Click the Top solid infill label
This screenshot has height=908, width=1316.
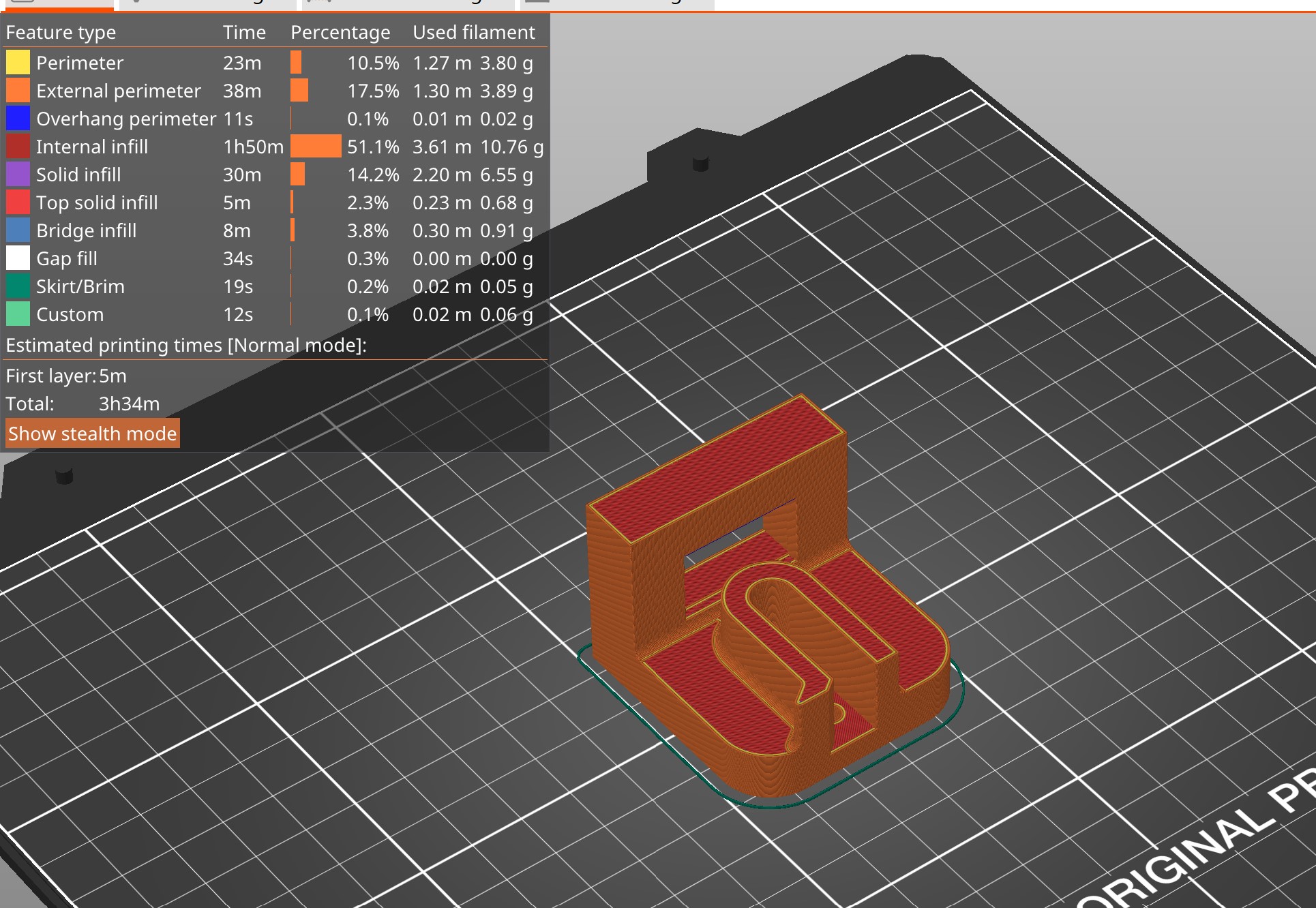[97, 202]
